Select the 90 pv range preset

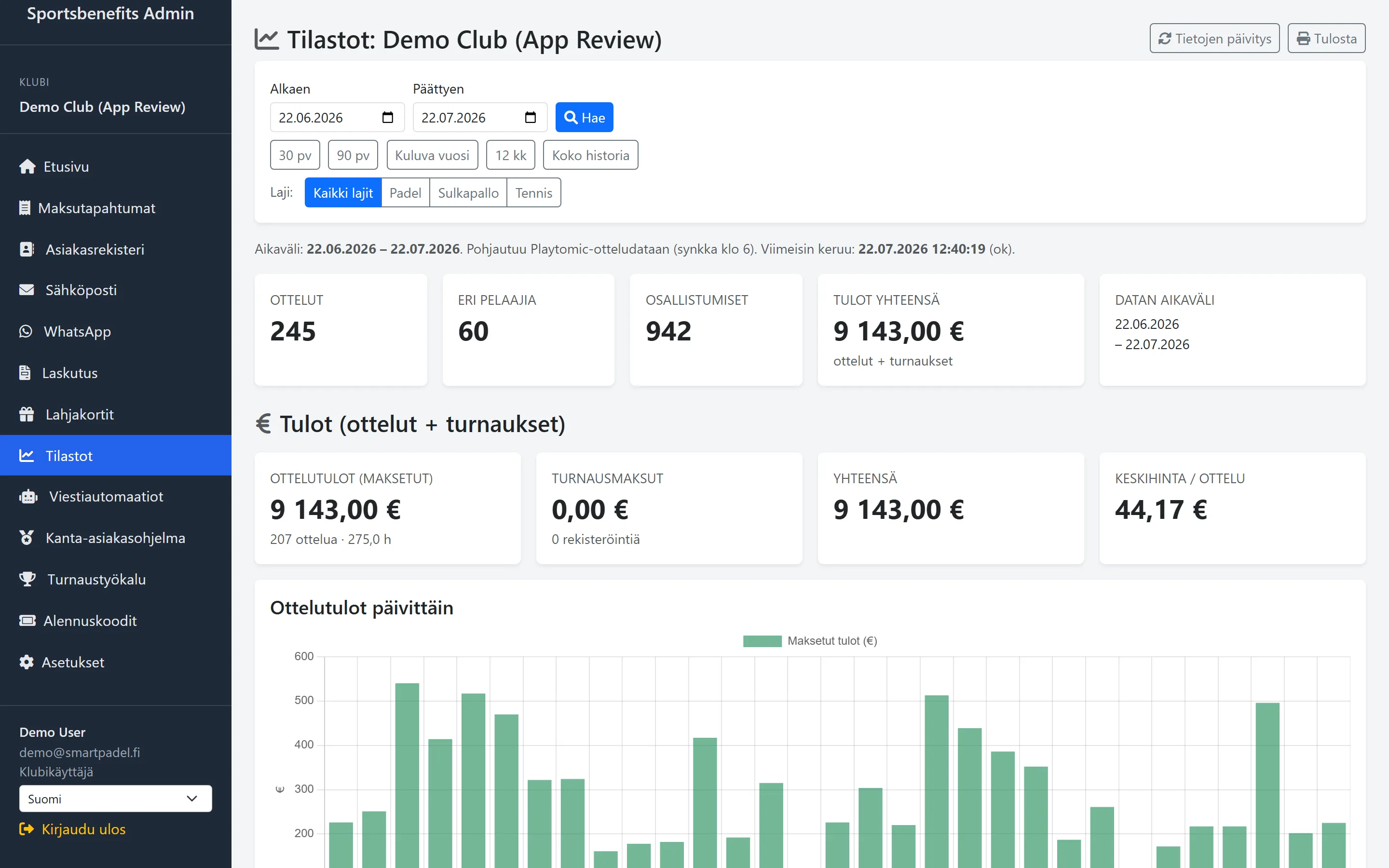pos(353,155)
